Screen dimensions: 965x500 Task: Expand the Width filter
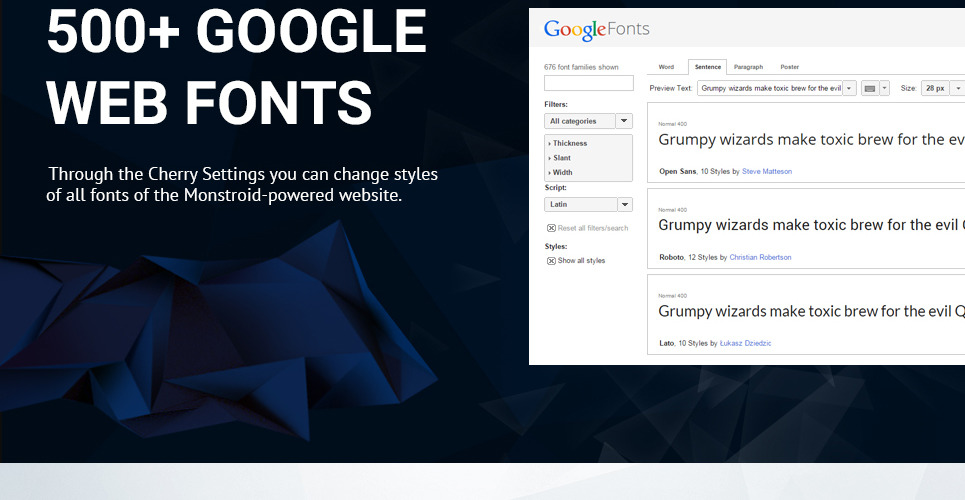coord(563,172)
